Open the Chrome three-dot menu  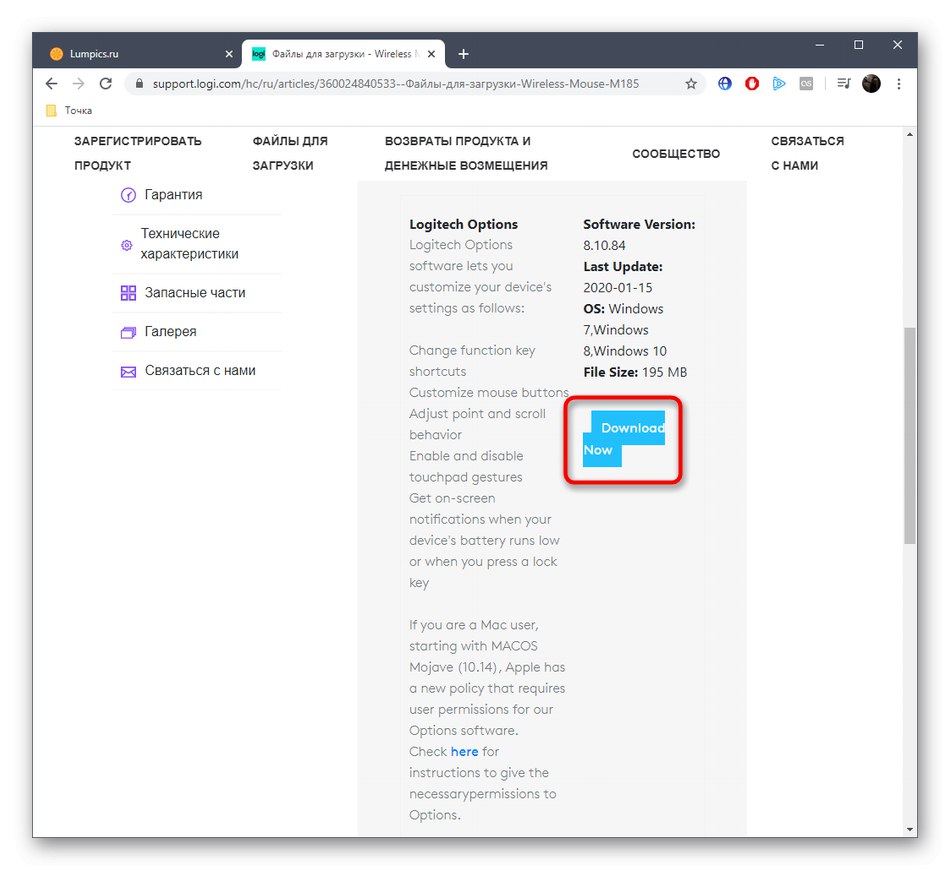pyautogui.click(x=897, y=84)
